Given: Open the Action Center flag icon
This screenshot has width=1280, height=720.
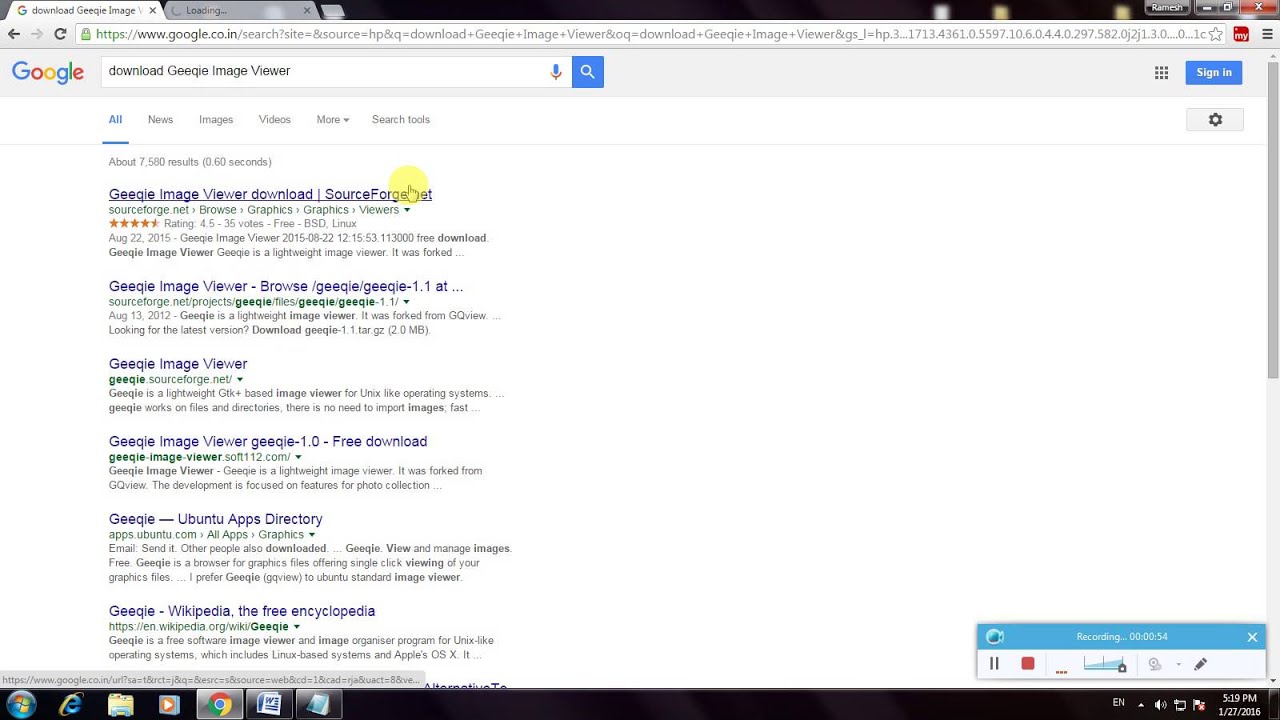Looking at the screenshot, I should (x=1199, y=705).
